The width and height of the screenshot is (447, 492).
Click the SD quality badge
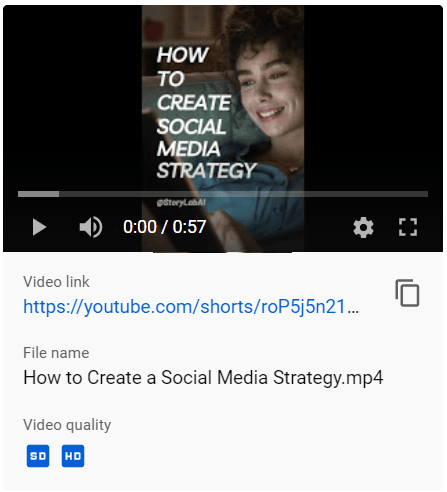[x=38, y=456]
